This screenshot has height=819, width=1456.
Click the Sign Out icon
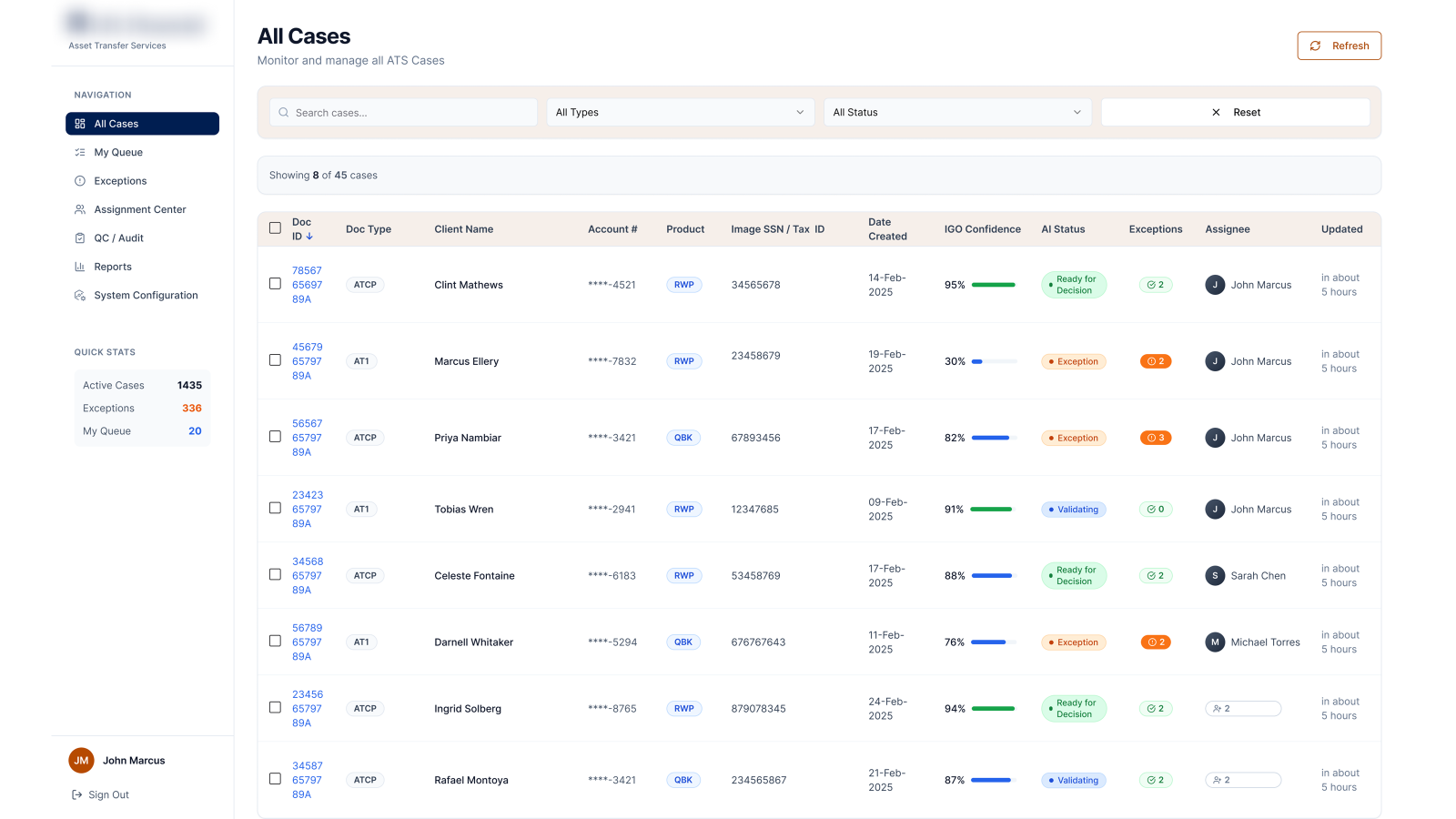(77, 795)
